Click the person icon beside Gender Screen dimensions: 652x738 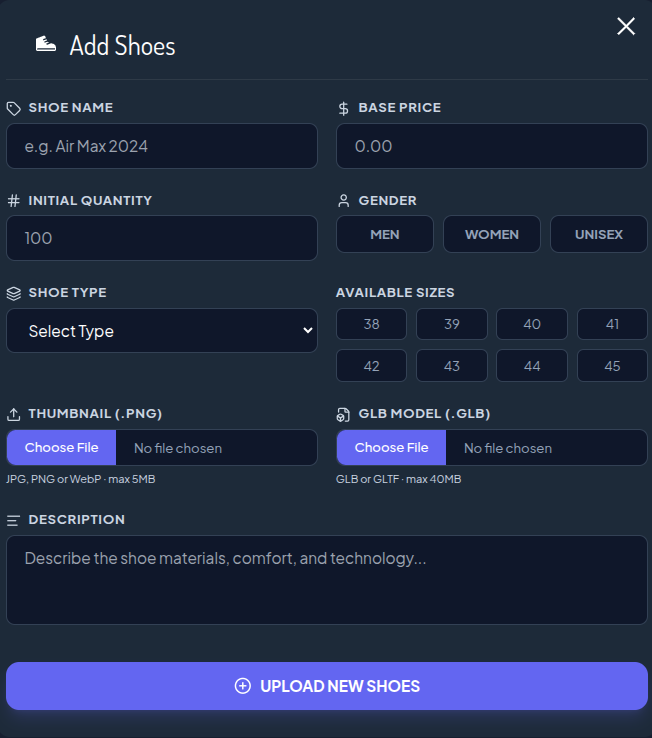click(x=344, y=201)
